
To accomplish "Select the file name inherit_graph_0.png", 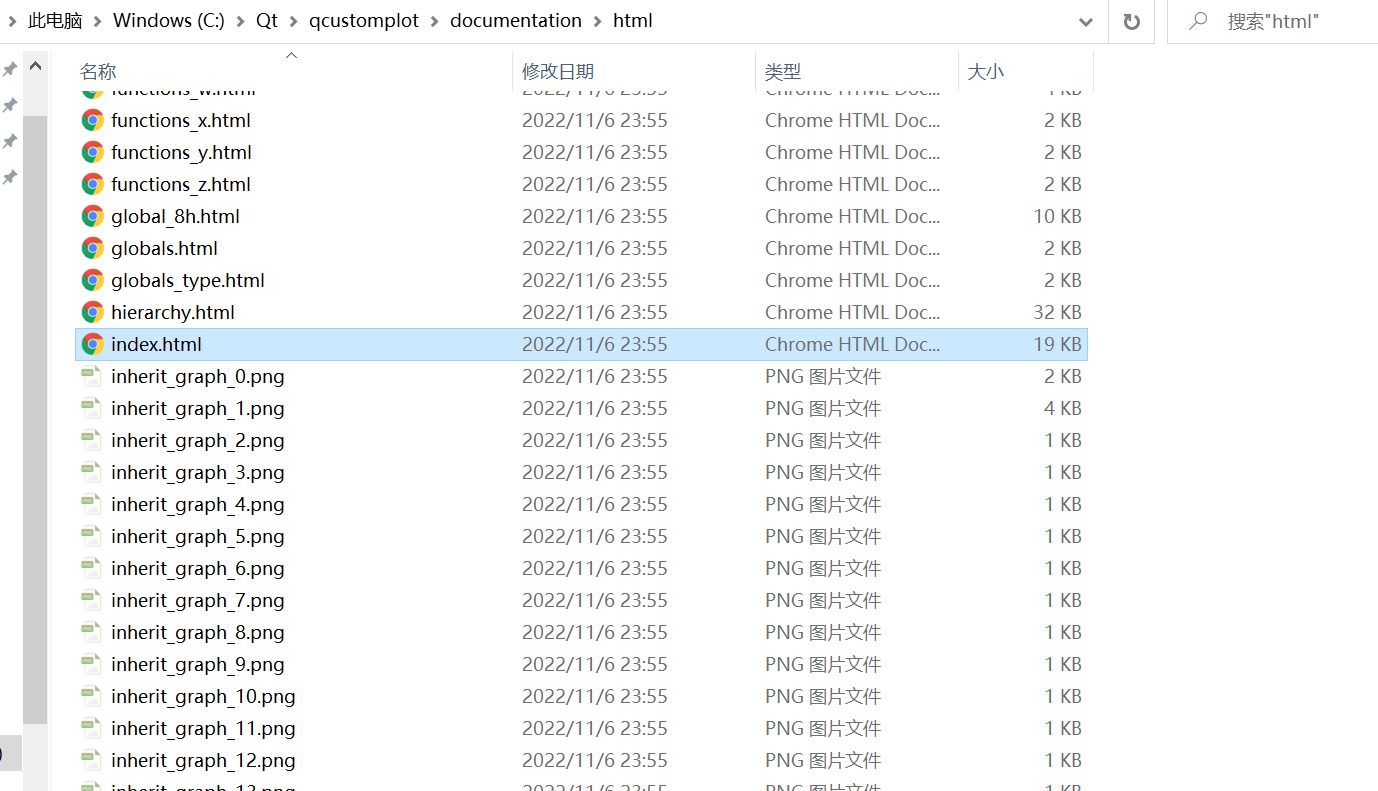I will (x=198, y=376).
